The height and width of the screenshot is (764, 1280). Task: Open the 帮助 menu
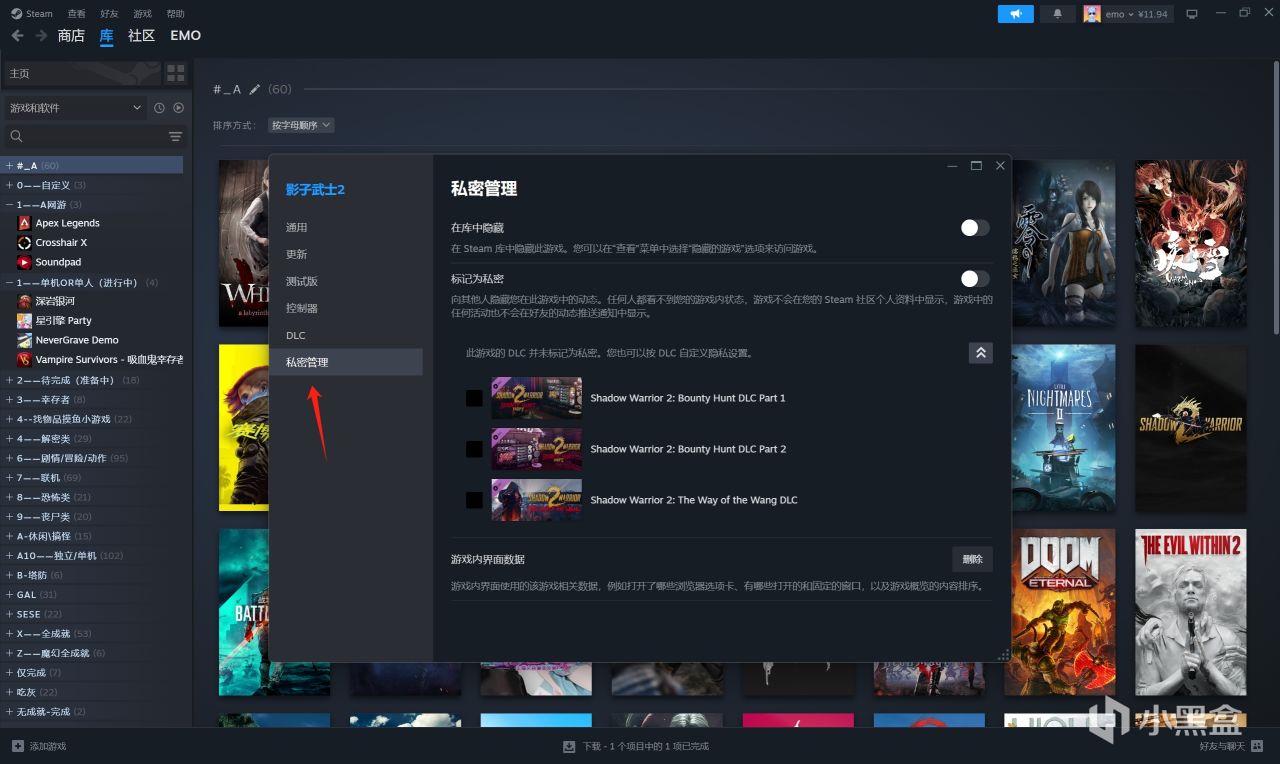pos(175,14)
